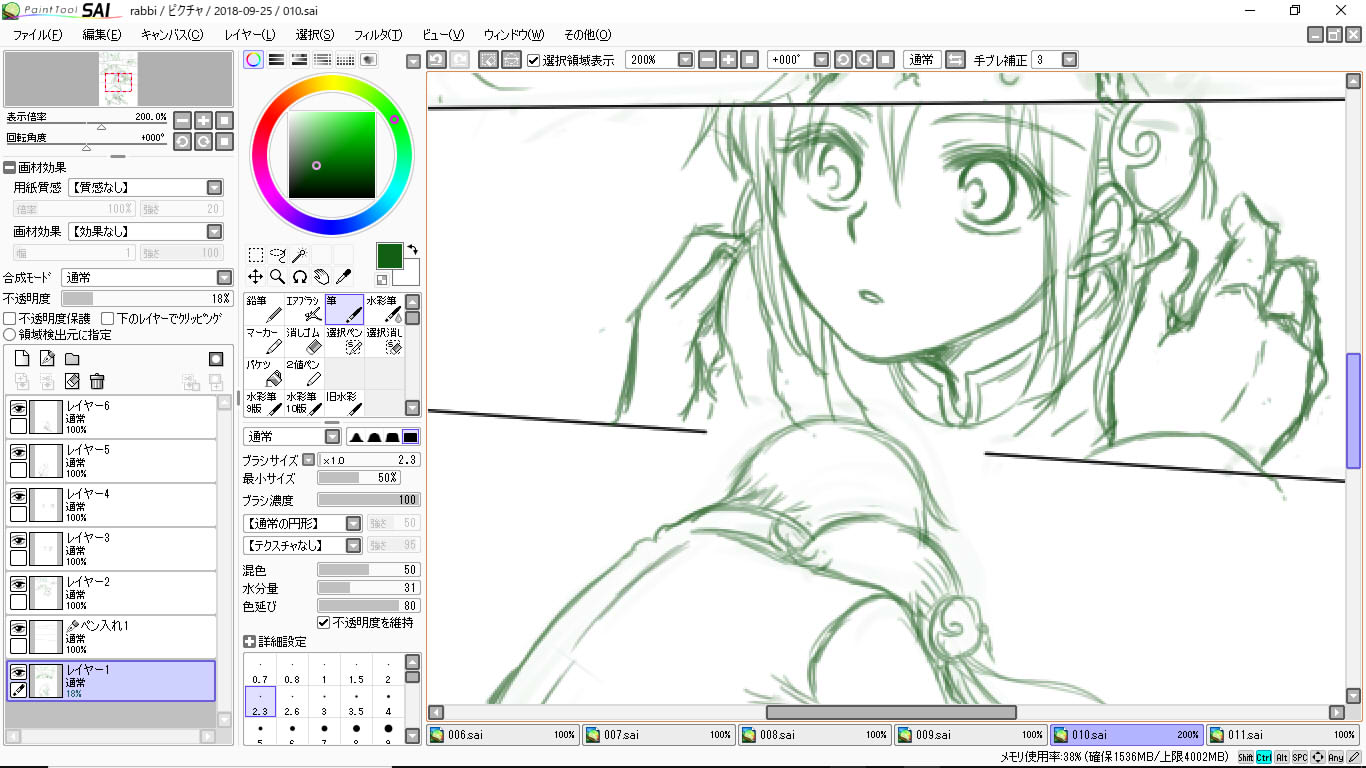Open the ウィンドウ(W) menu
The width and height of the screenshot is (1366, 768).
point(514,35)
